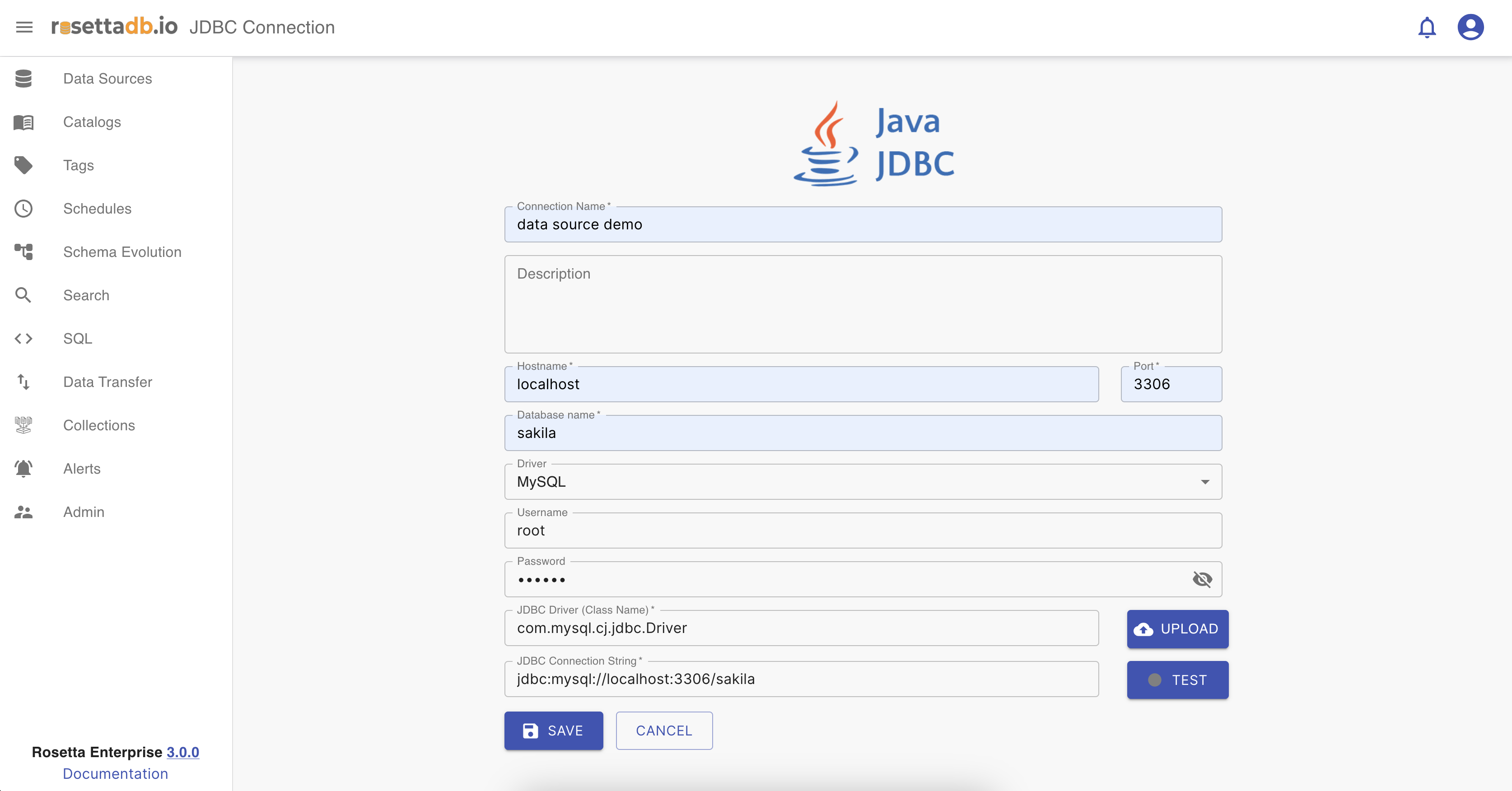Toggle password visibility eye icon
This screenshot has height=791, width=1512.
(1202, 580)
